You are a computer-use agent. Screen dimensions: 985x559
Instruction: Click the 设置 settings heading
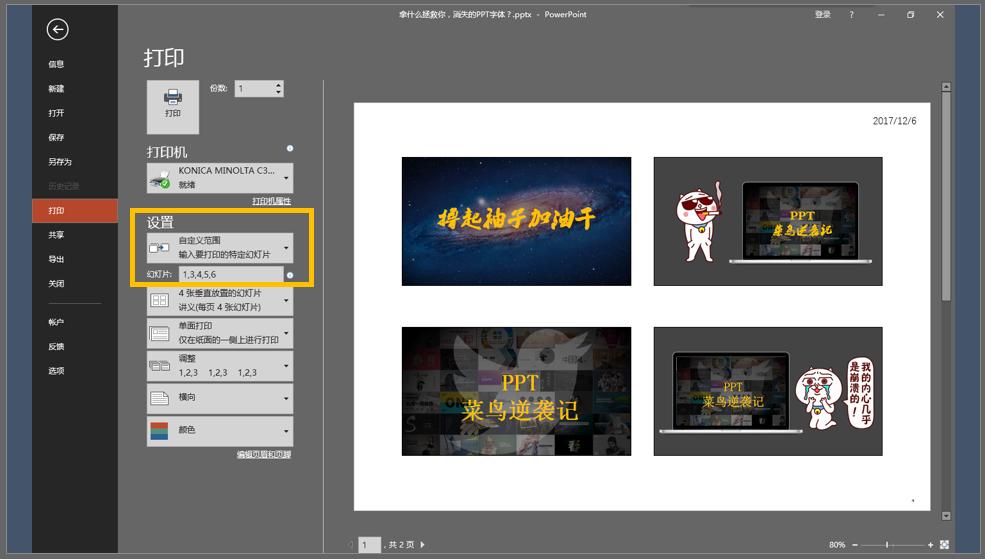[x=160, y=222]
